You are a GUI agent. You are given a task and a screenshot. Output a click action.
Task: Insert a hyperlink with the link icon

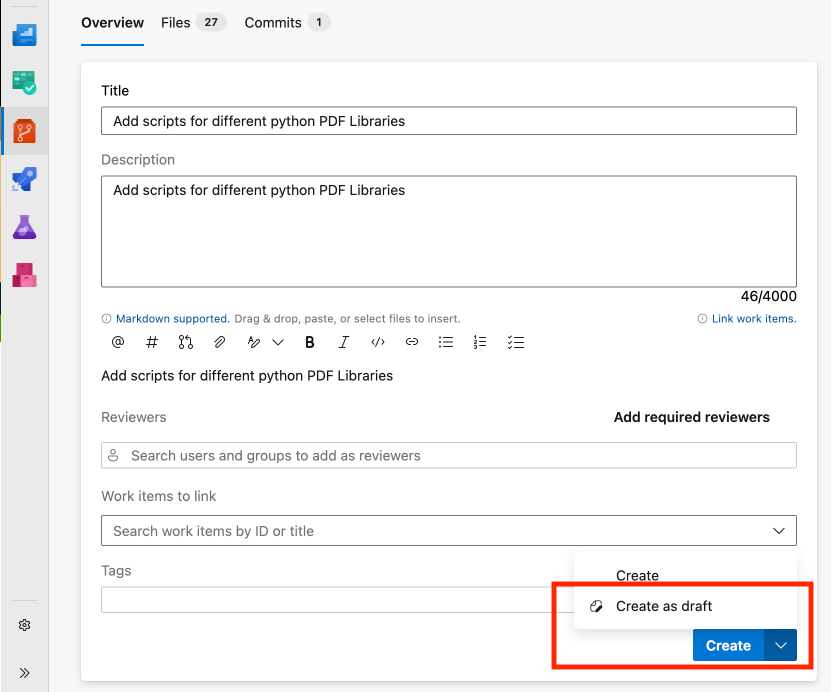coord(412,342)
